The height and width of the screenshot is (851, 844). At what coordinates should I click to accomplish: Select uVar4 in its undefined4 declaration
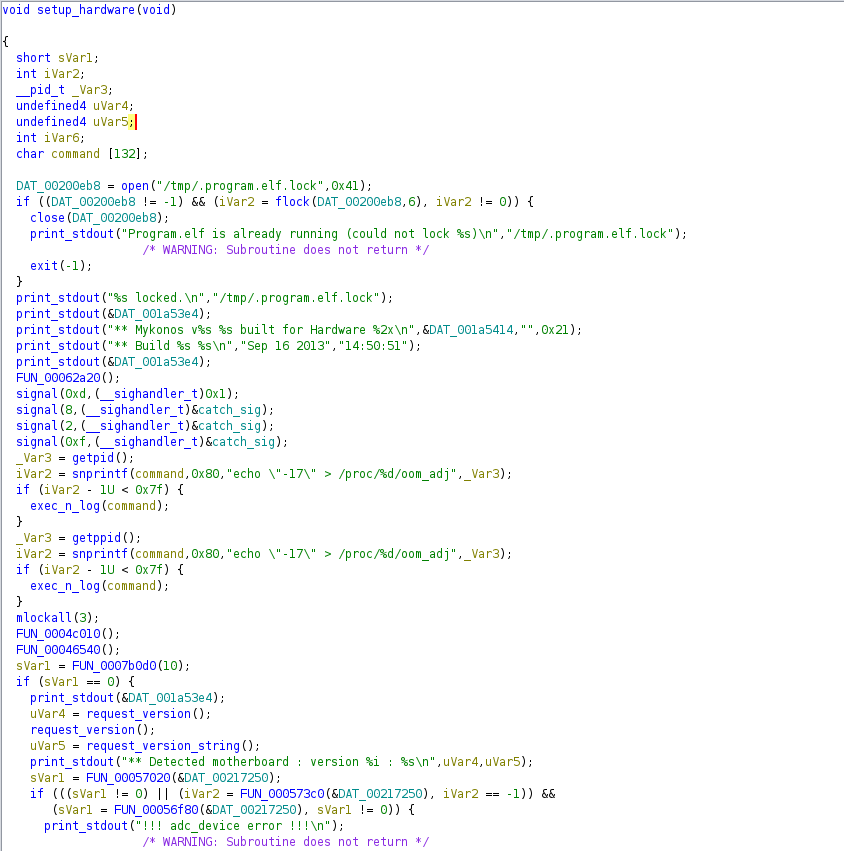pyautogui.click(x=110, y=106)
